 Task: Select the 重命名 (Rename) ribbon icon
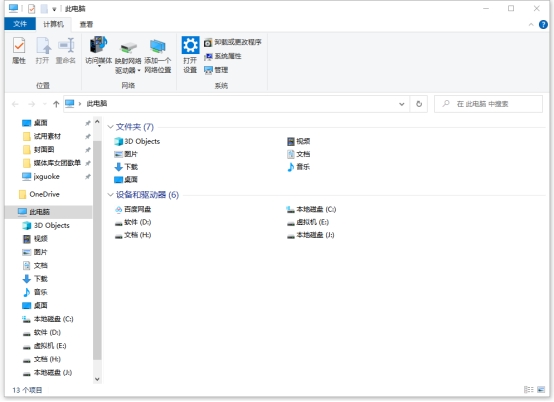(x=66, y=51)
